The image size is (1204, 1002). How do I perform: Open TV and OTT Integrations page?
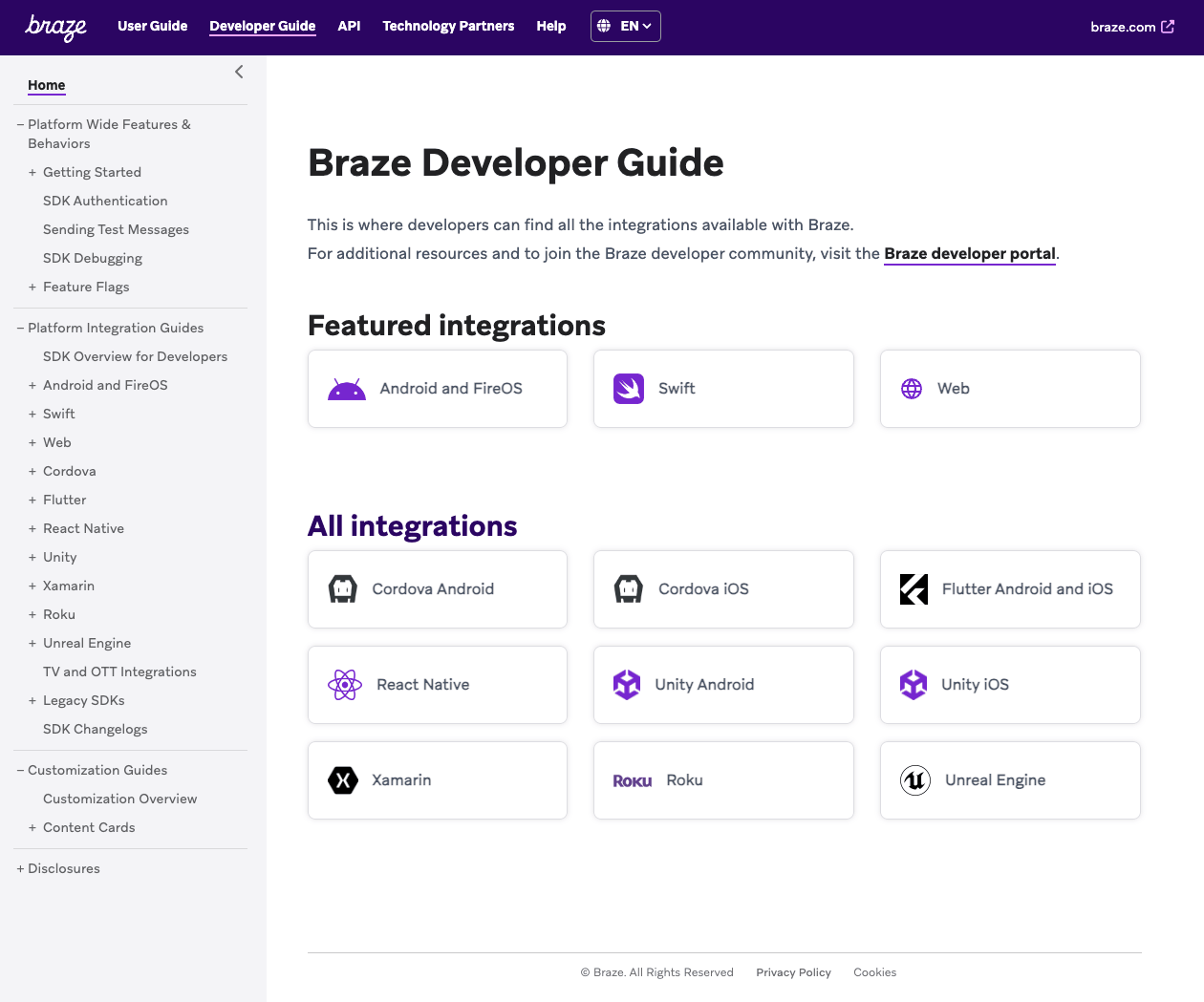[x=119, y=672]
